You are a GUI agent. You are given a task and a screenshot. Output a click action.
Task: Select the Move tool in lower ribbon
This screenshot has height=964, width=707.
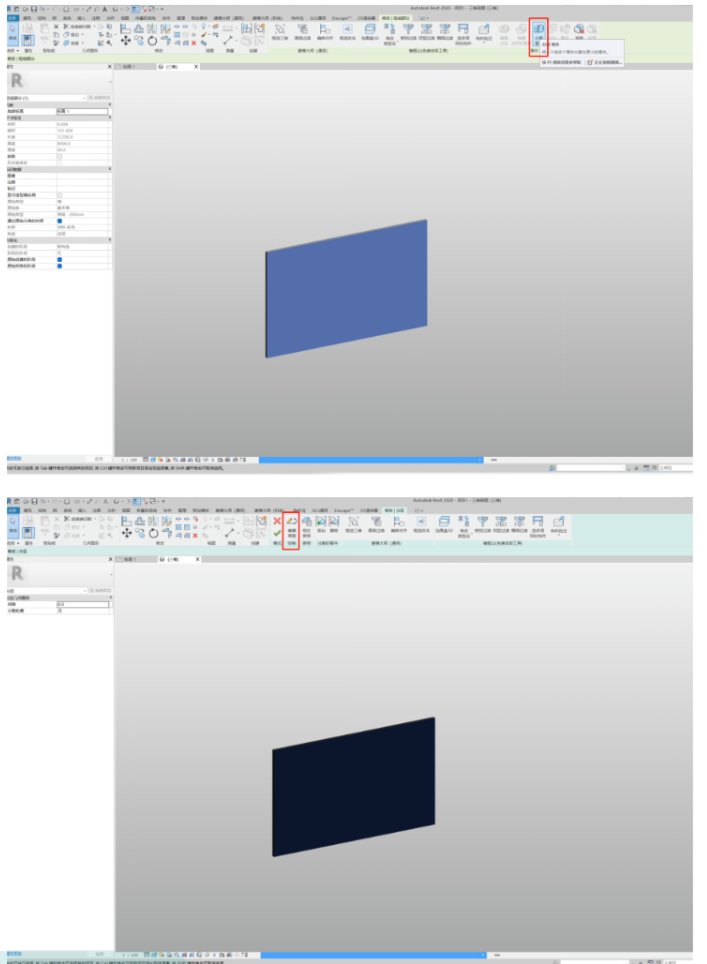pyautogui.click(x=127, y=533)
